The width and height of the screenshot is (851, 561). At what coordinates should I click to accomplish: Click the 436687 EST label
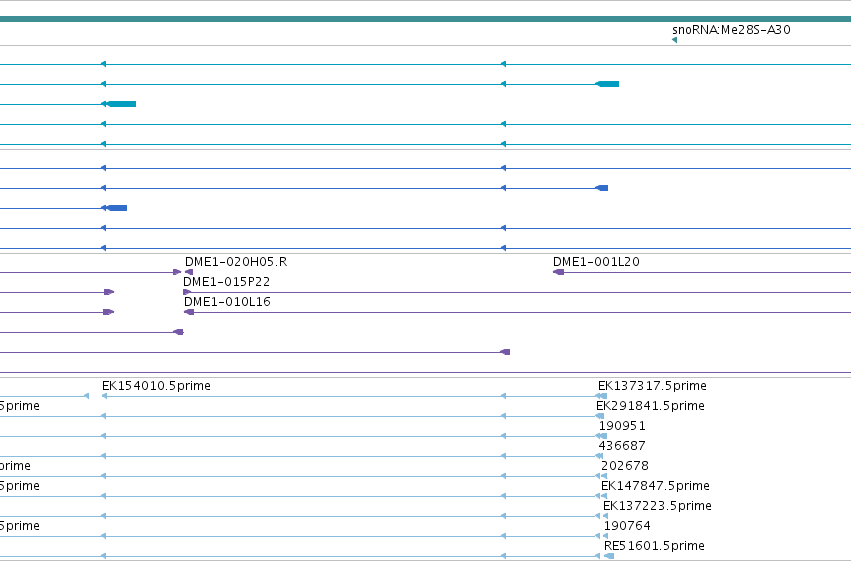622,446
